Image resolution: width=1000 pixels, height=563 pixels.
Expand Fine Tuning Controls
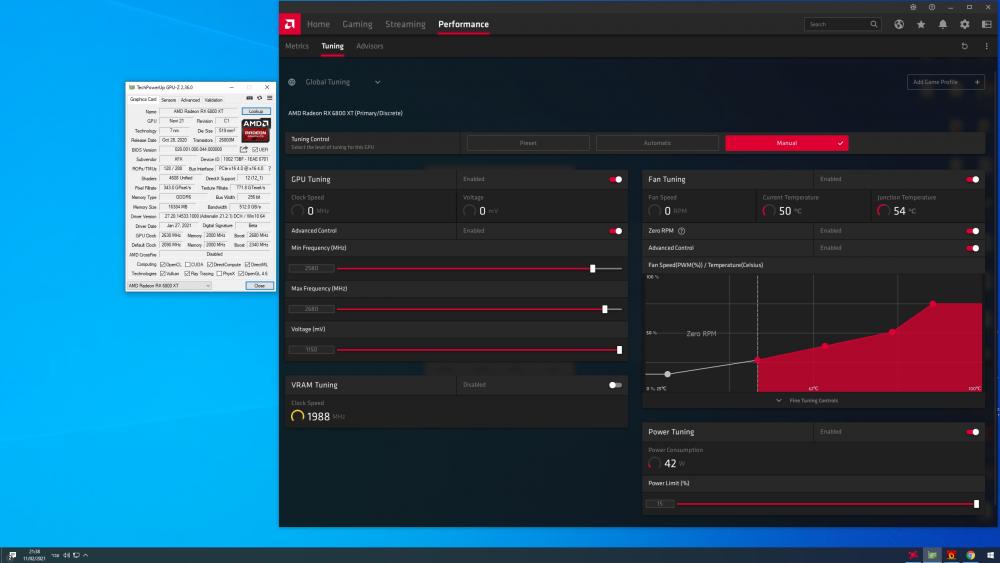pos(807,400)
